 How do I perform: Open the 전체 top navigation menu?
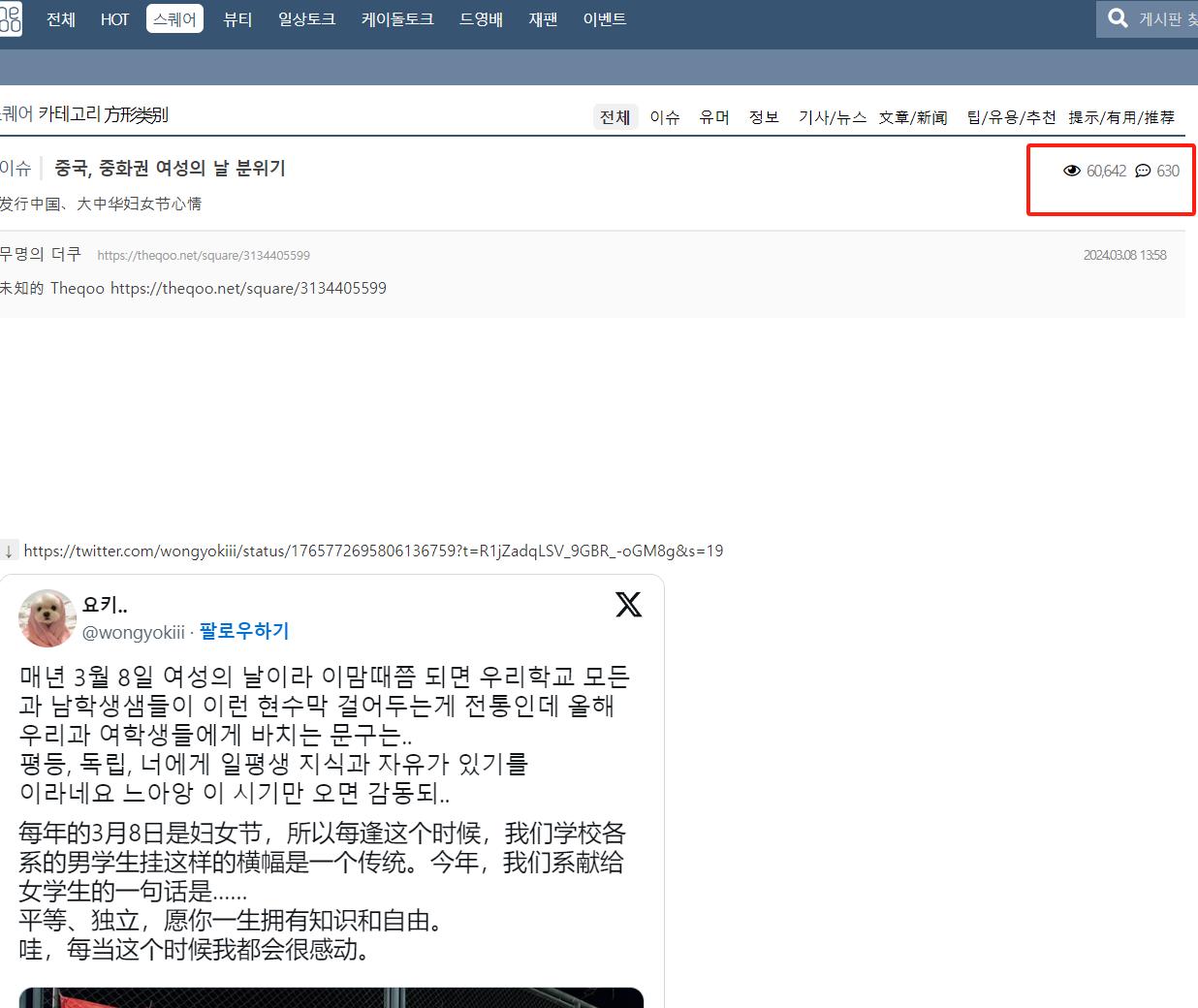point(61,19)
